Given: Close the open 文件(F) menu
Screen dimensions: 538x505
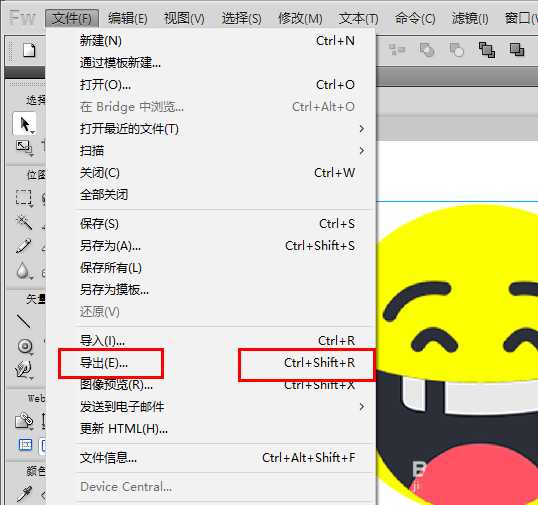Looking at the screenshot, I should click(x=72, y=18).
